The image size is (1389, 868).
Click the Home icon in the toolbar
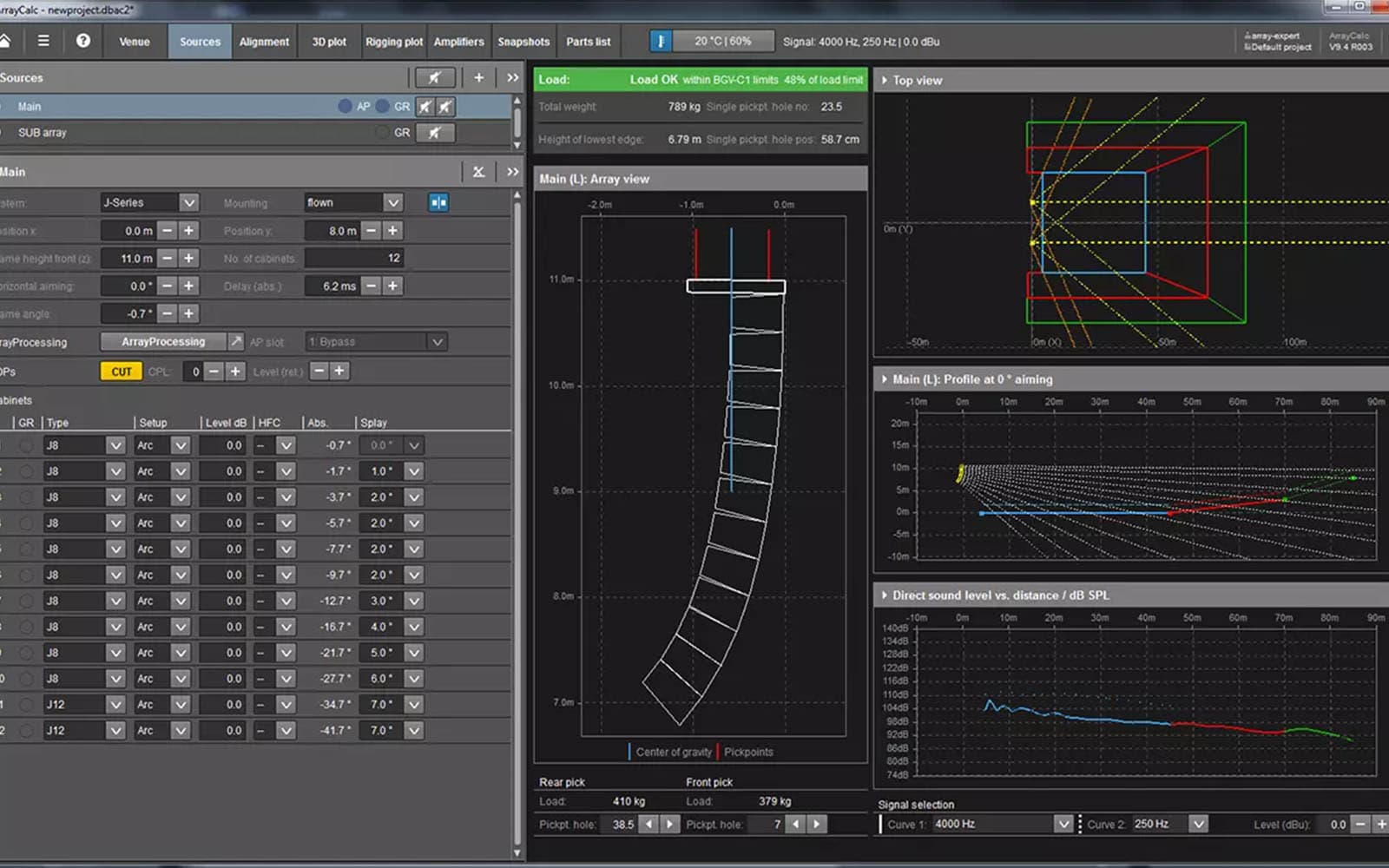point(8,41)
